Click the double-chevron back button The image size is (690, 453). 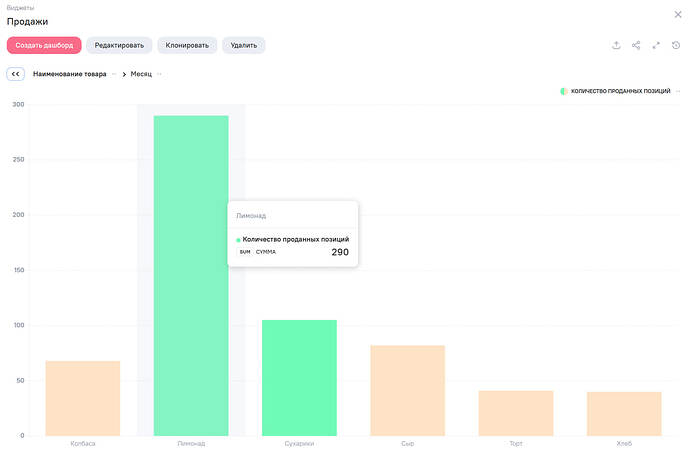(x=15, y=74)
